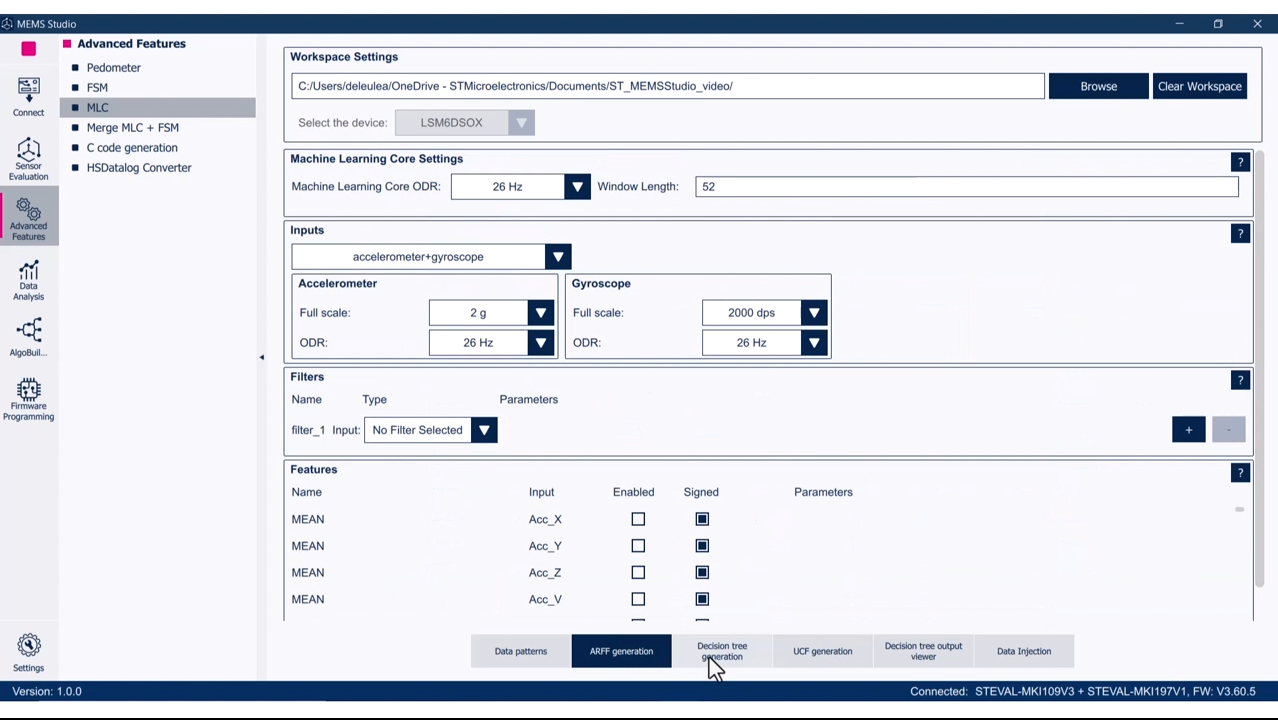Open the UCF generation tab

pos(822,651)
